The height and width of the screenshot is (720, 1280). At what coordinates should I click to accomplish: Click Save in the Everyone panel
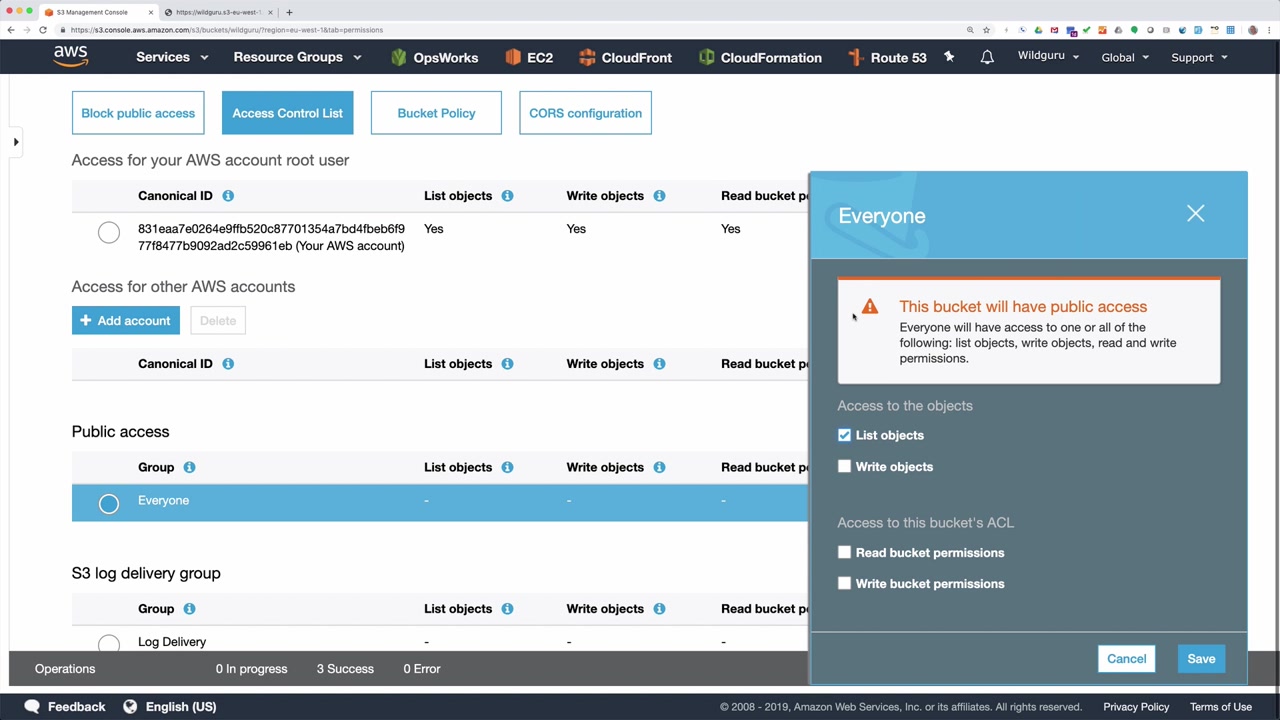[x=1201, y=659]
